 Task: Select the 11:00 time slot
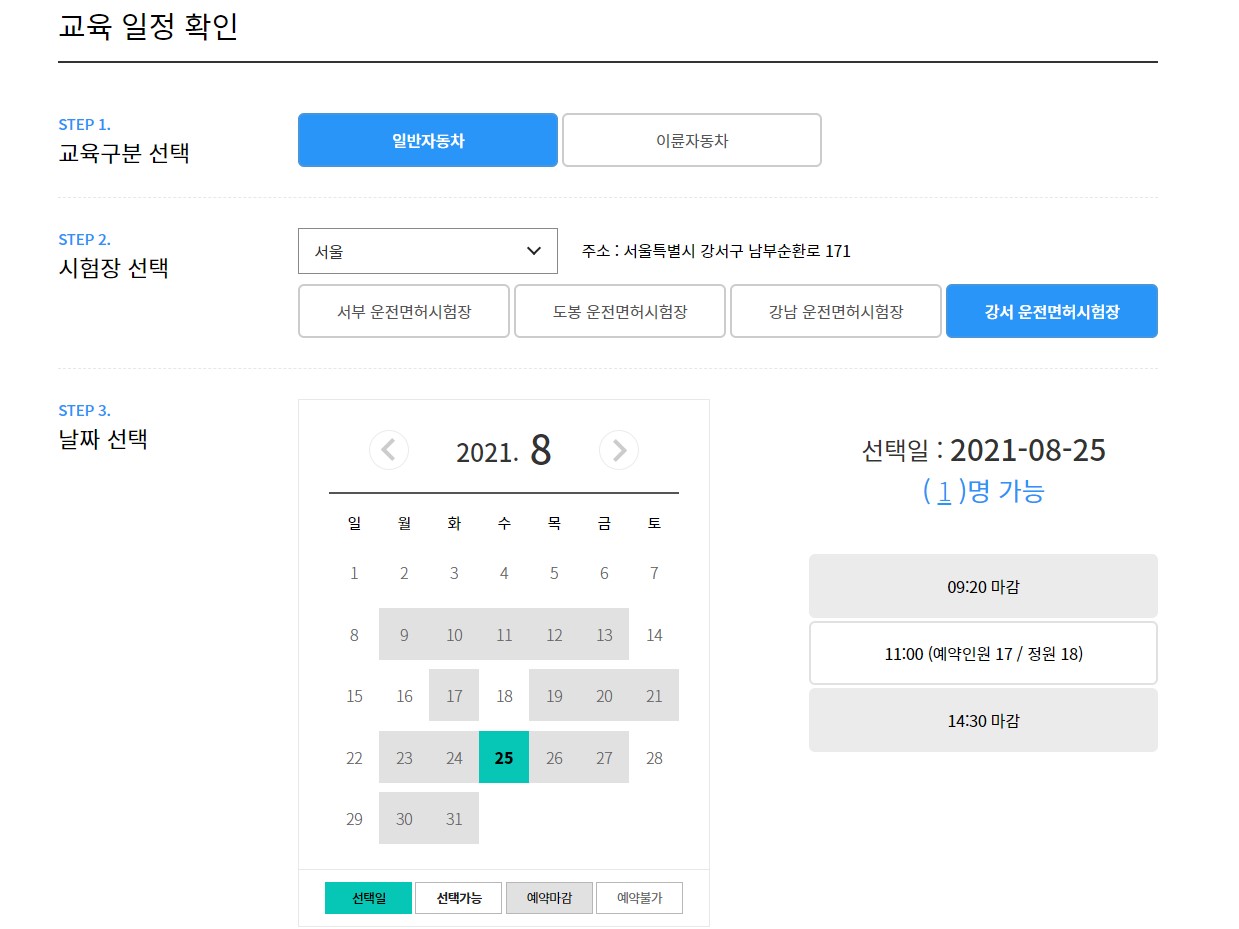[x=983, y=653]
